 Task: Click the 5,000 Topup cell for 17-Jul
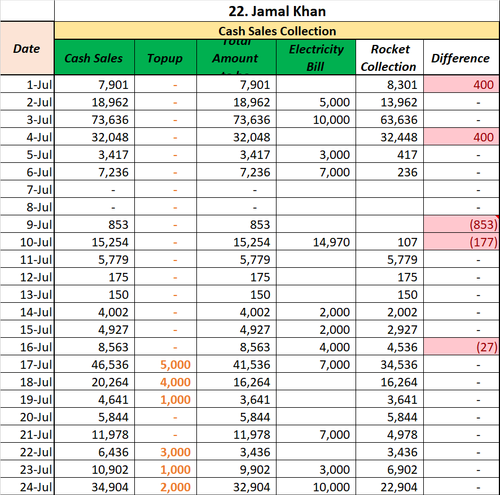165,364
